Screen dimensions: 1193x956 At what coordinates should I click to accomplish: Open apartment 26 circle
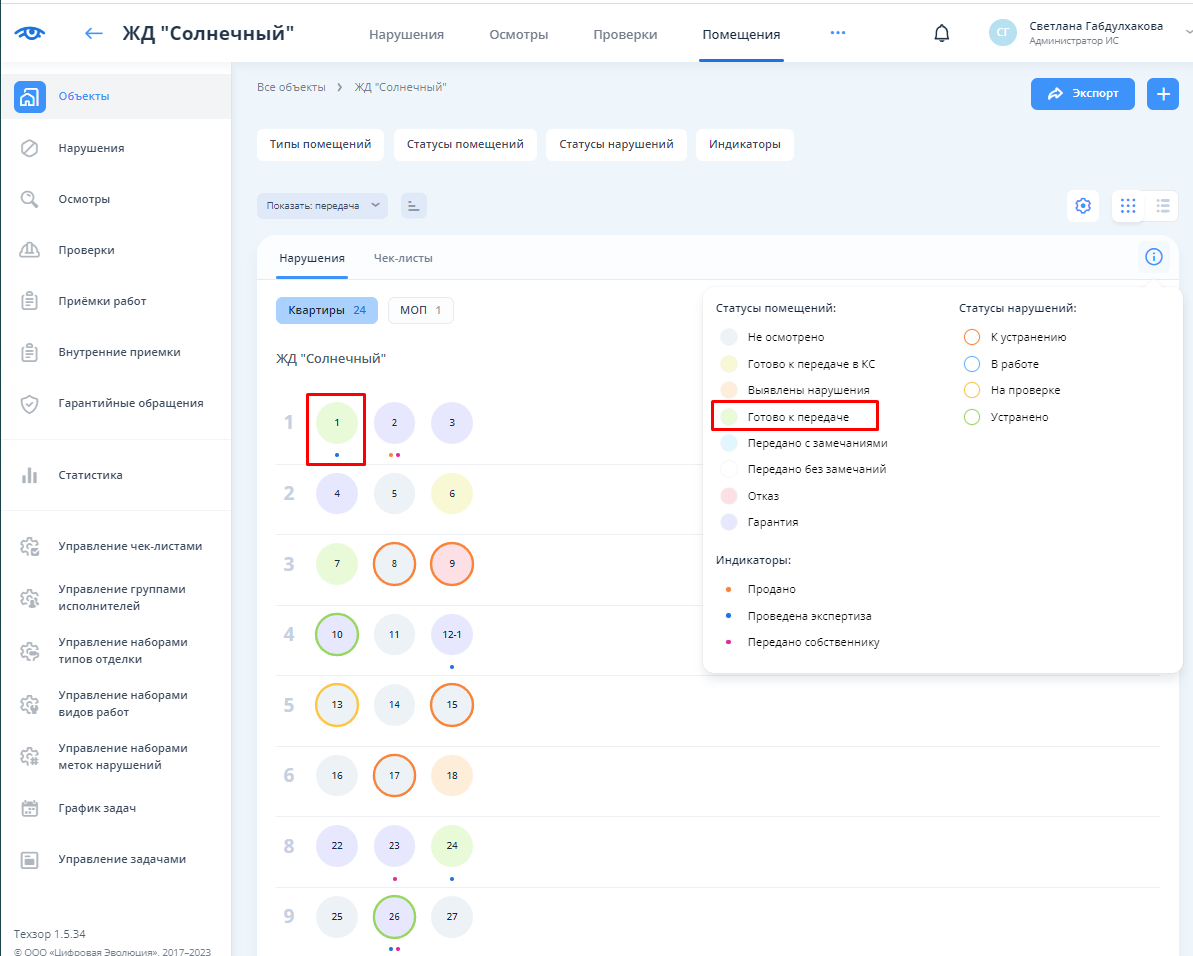coord(394,917)
